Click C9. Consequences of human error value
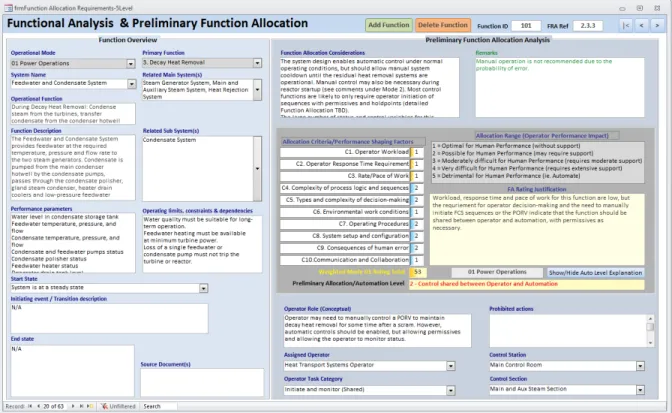 [x=417, y=248]
